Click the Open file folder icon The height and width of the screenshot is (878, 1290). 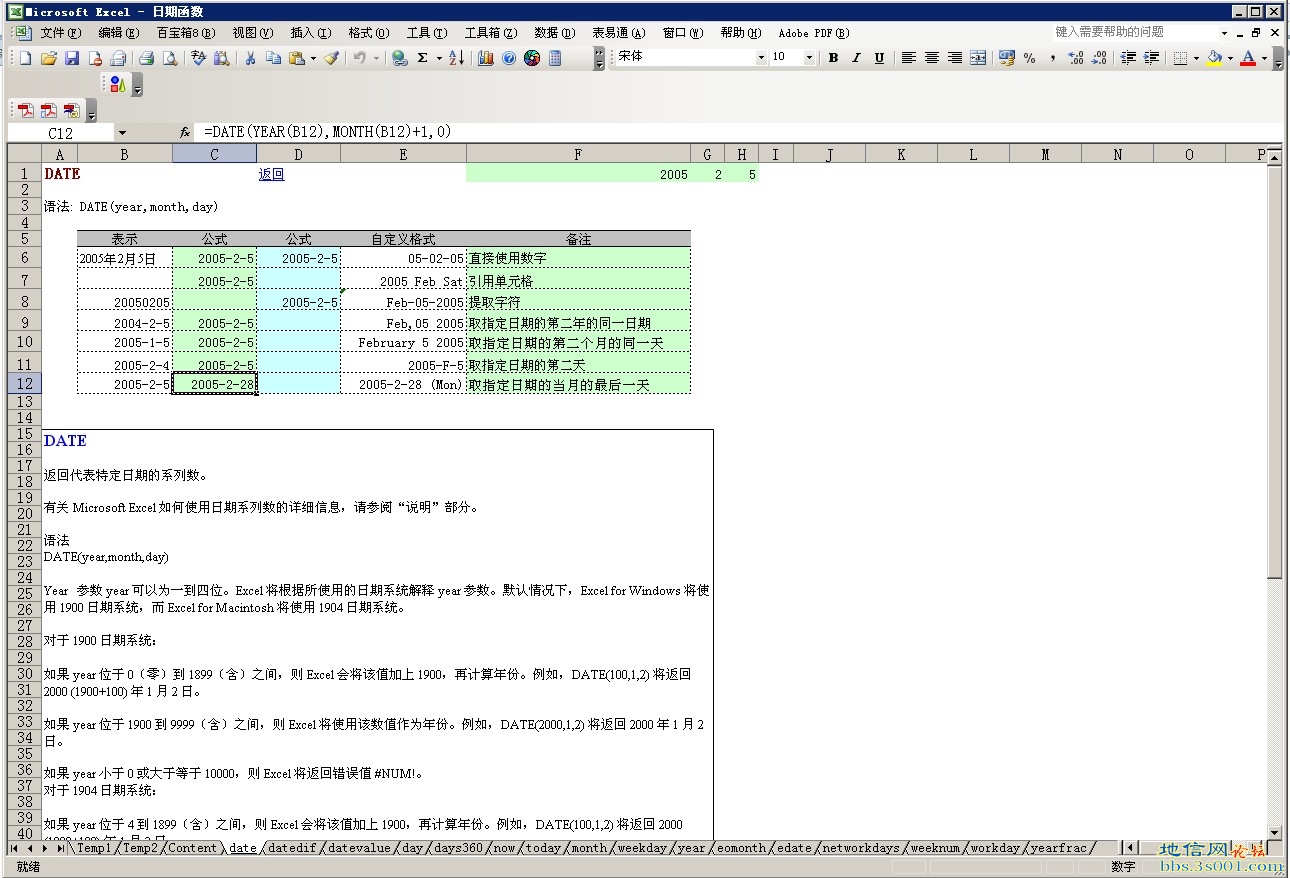pyautogui.click(x=48, y=58)
